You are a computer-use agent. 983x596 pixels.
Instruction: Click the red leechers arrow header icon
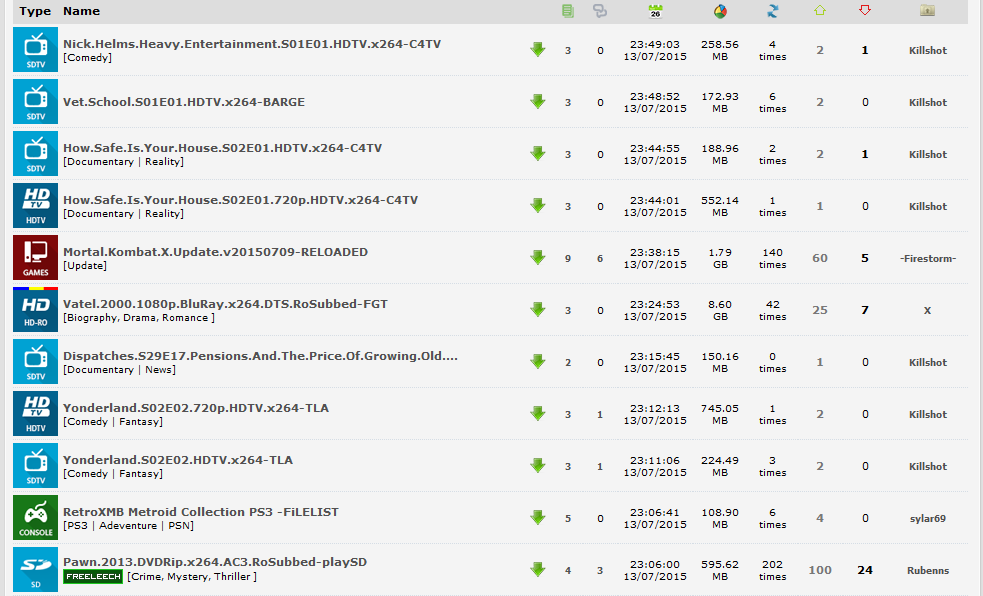(865, 10)
